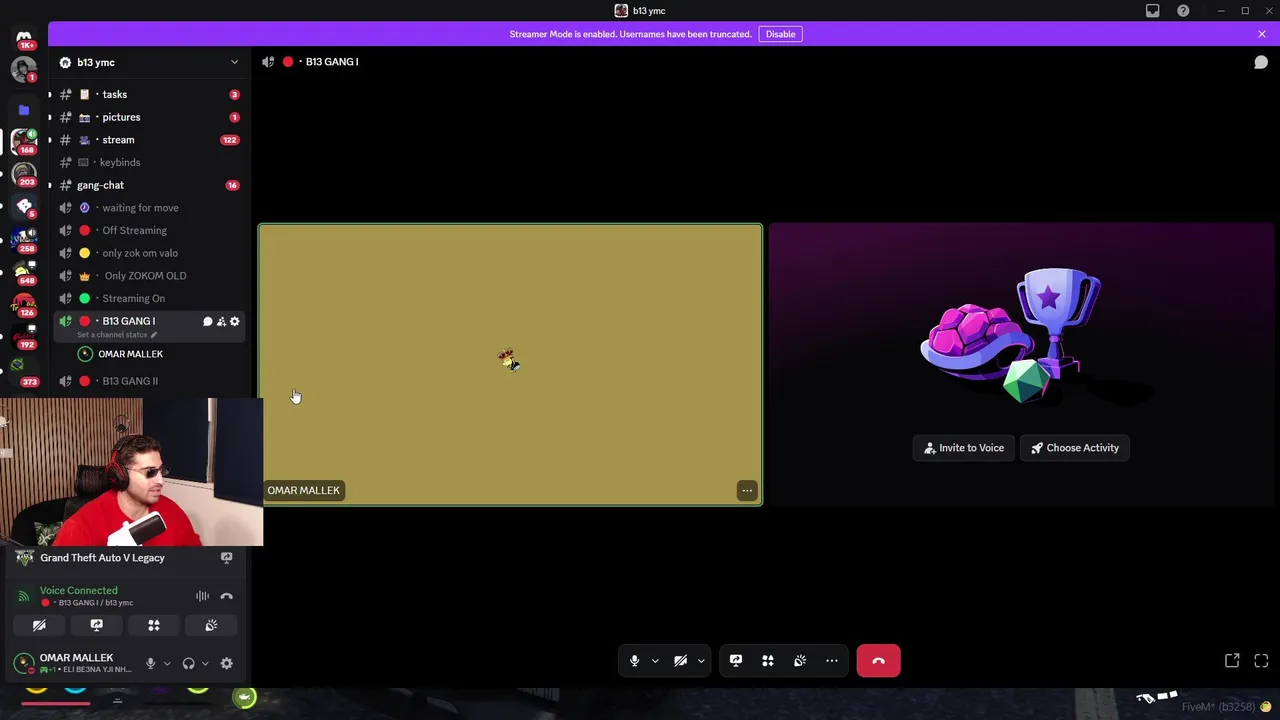Open server icon with 258 badge
The width and height of the screenshot is (1280, 720).
pos(24,239)
